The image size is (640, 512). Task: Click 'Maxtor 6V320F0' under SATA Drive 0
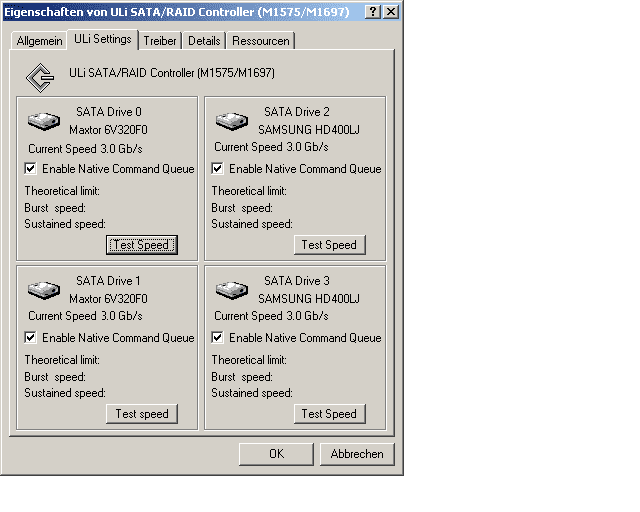point(108,130)
